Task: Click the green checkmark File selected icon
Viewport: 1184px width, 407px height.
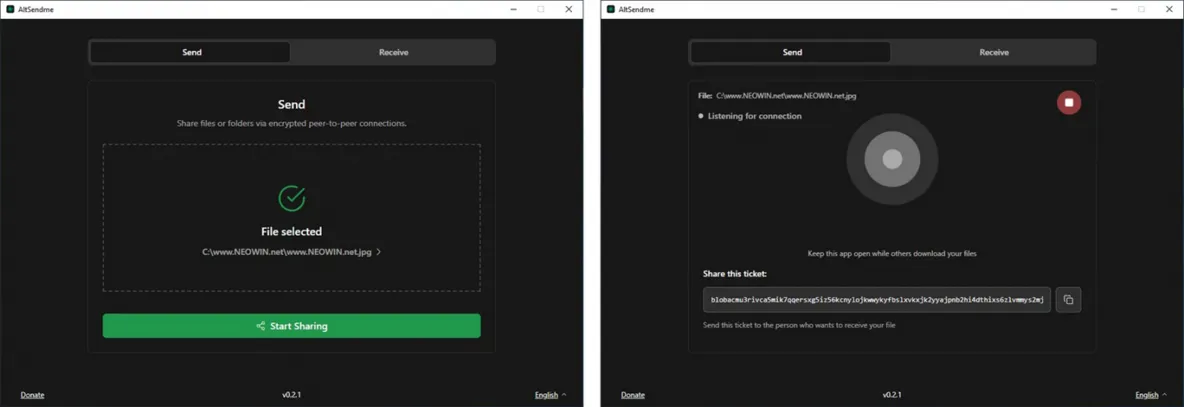Action: pyautogui.click(x=291, y=198)
